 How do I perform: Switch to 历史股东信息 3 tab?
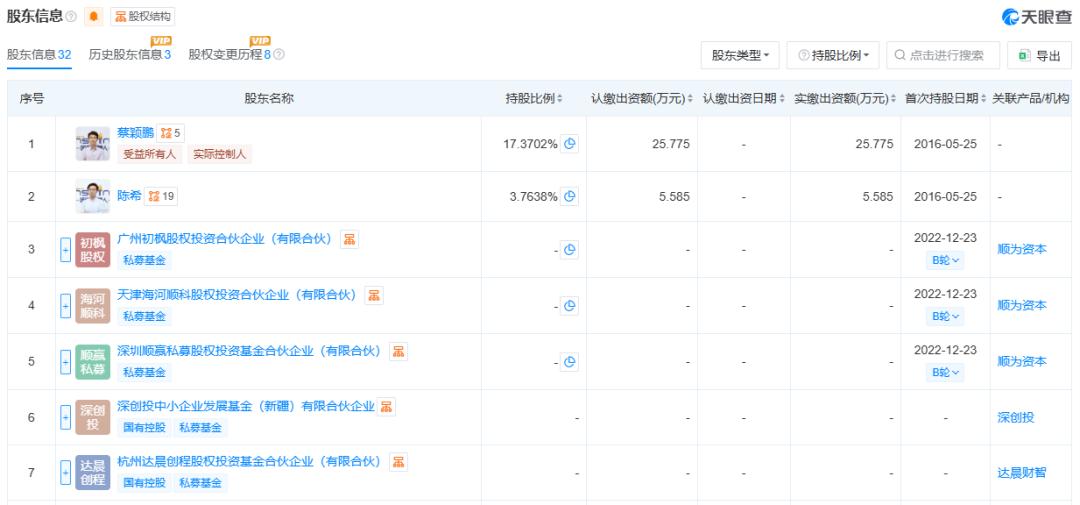[129, 55]
